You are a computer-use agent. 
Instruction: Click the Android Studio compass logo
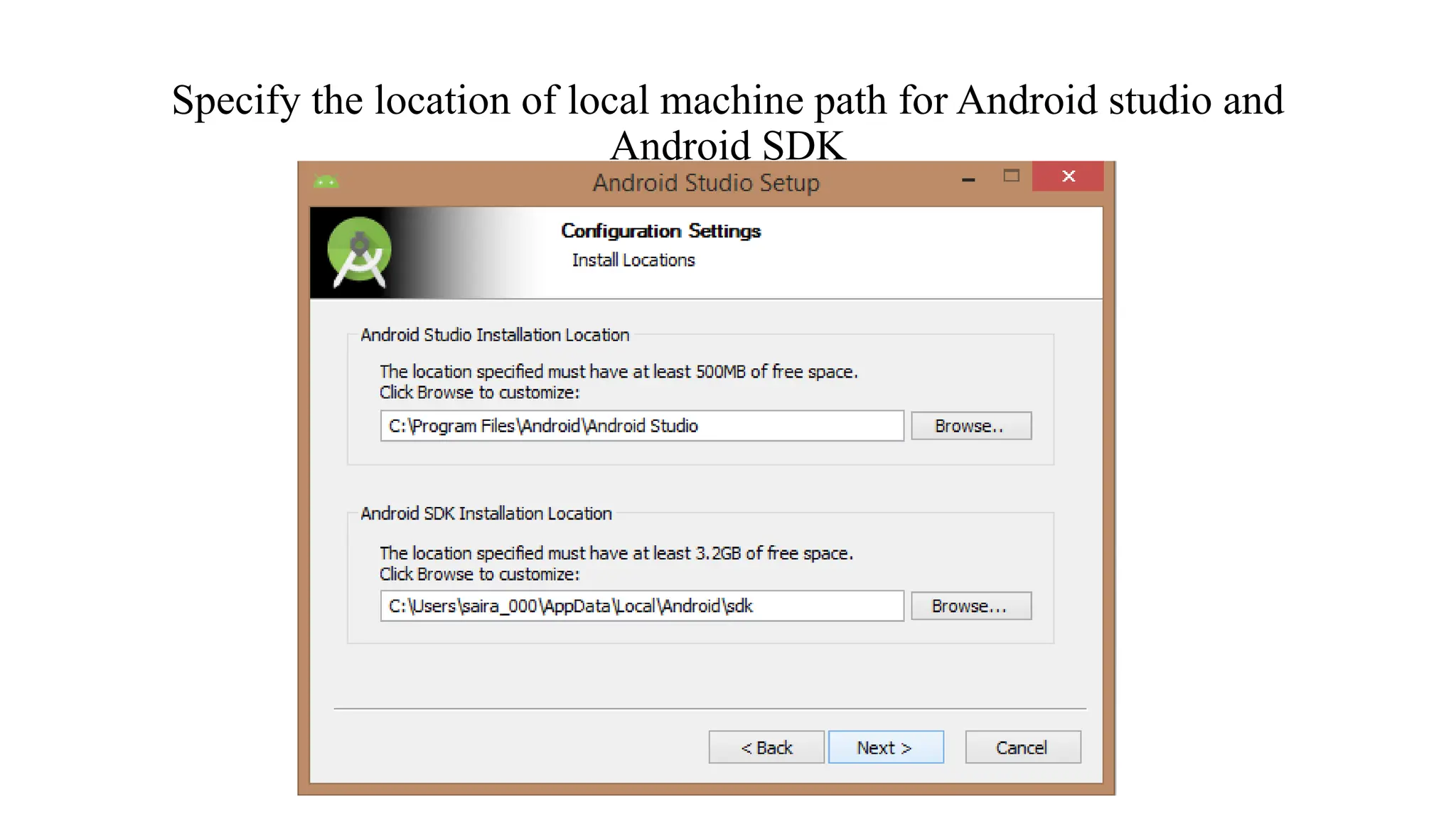360,252
